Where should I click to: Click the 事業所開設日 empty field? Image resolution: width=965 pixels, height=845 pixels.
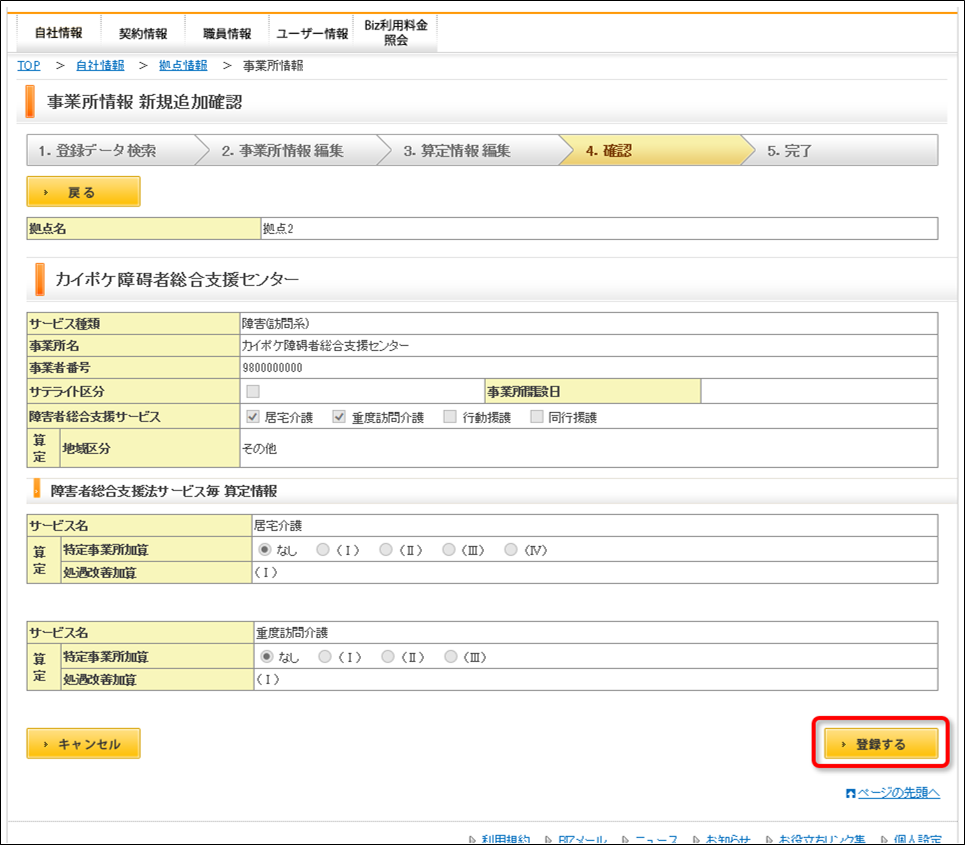(819, 391)
